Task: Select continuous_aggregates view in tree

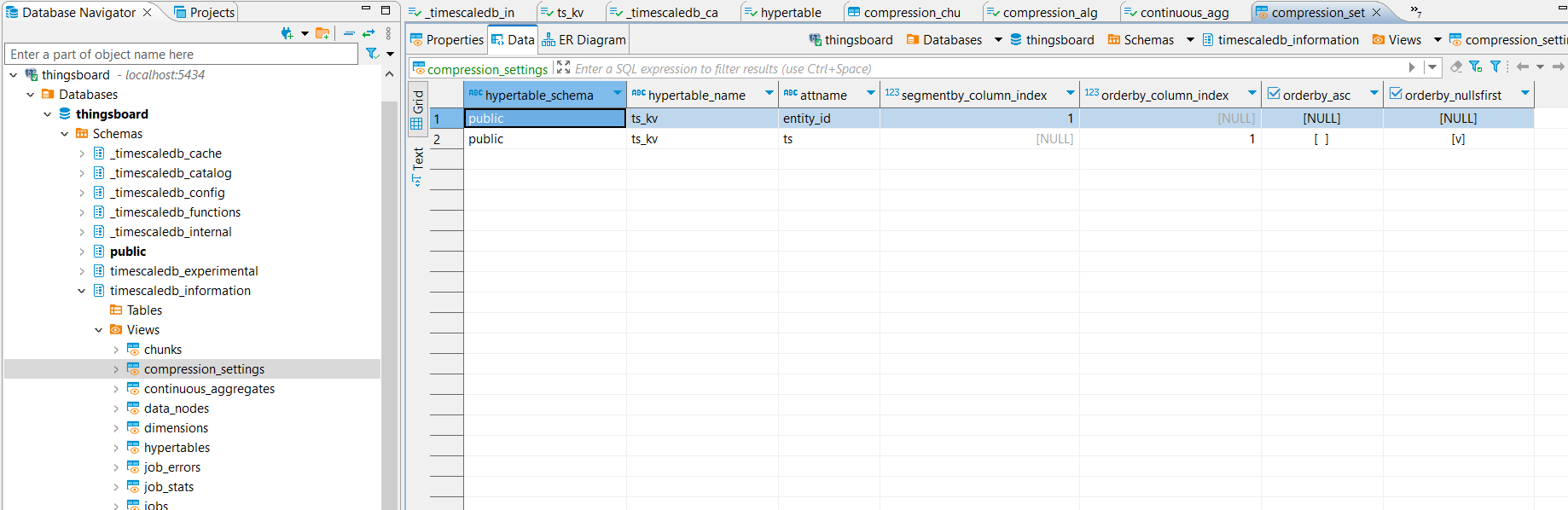Action: coord(209,389)
